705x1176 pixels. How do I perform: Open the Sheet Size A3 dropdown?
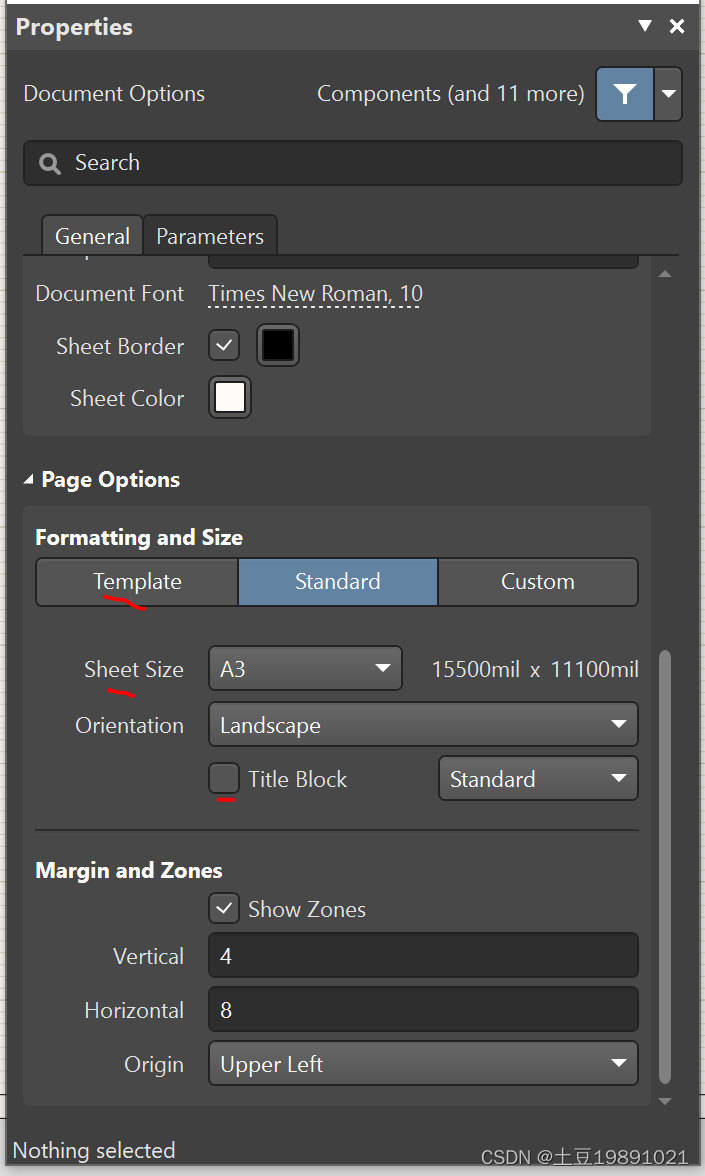pyautogui.click(x=305, y=669)
